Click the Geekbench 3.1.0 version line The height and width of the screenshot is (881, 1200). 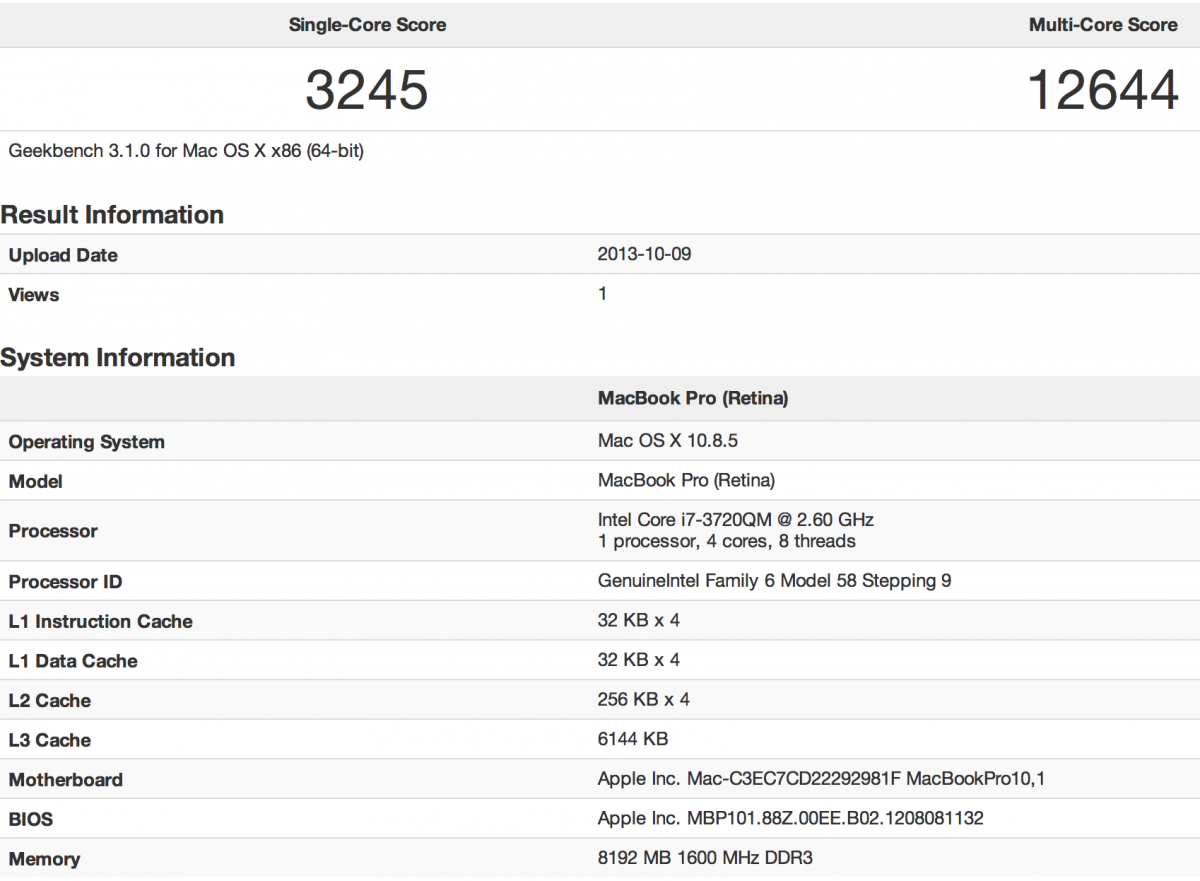click(186, 151)
